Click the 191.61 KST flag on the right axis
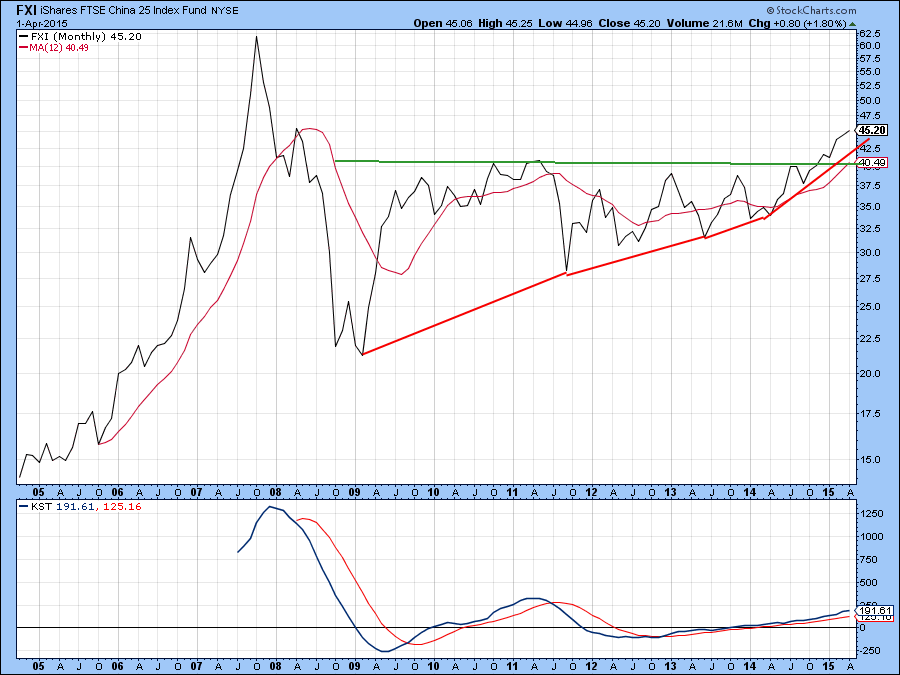This screenshot has width=900, height=675. click(x=874, y=611)
